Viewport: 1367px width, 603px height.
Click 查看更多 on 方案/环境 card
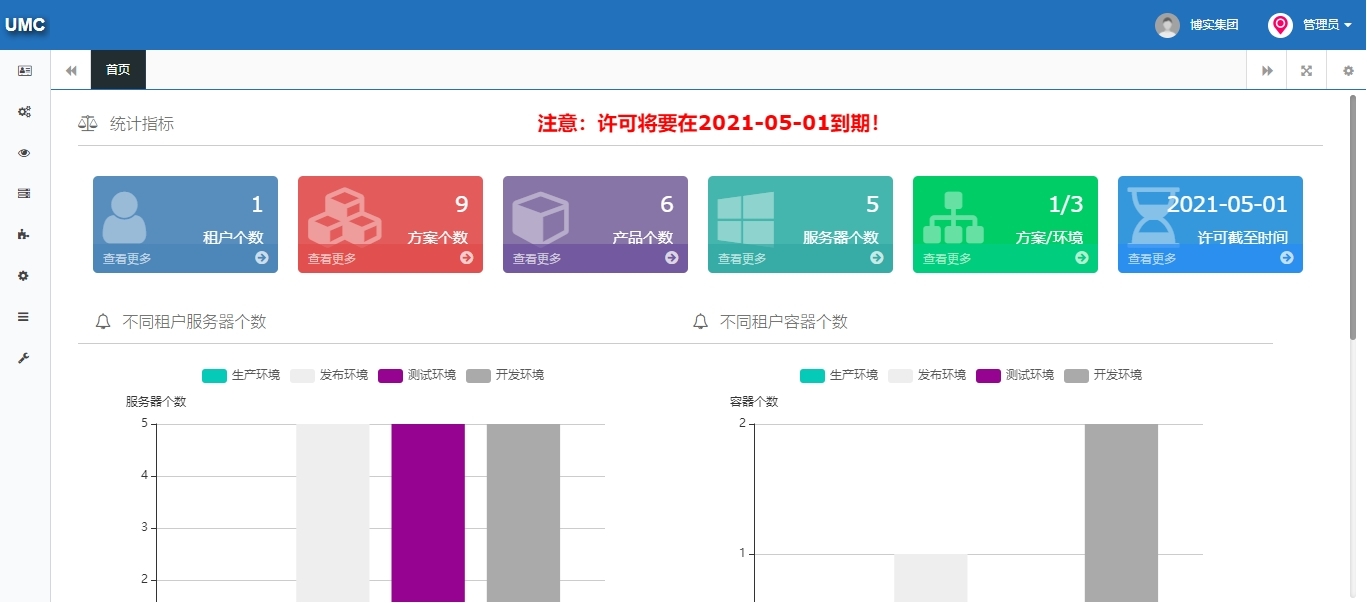pyautogui.click(x=947, y=258)
